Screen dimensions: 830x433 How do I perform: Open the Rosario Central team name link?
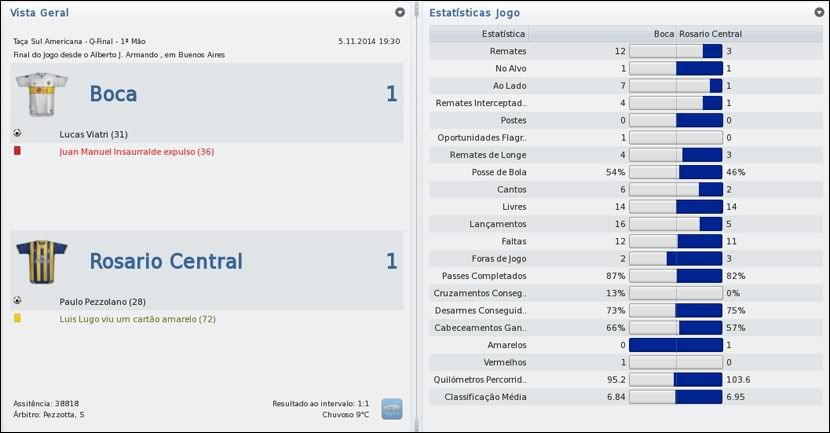tap(166, 262)
